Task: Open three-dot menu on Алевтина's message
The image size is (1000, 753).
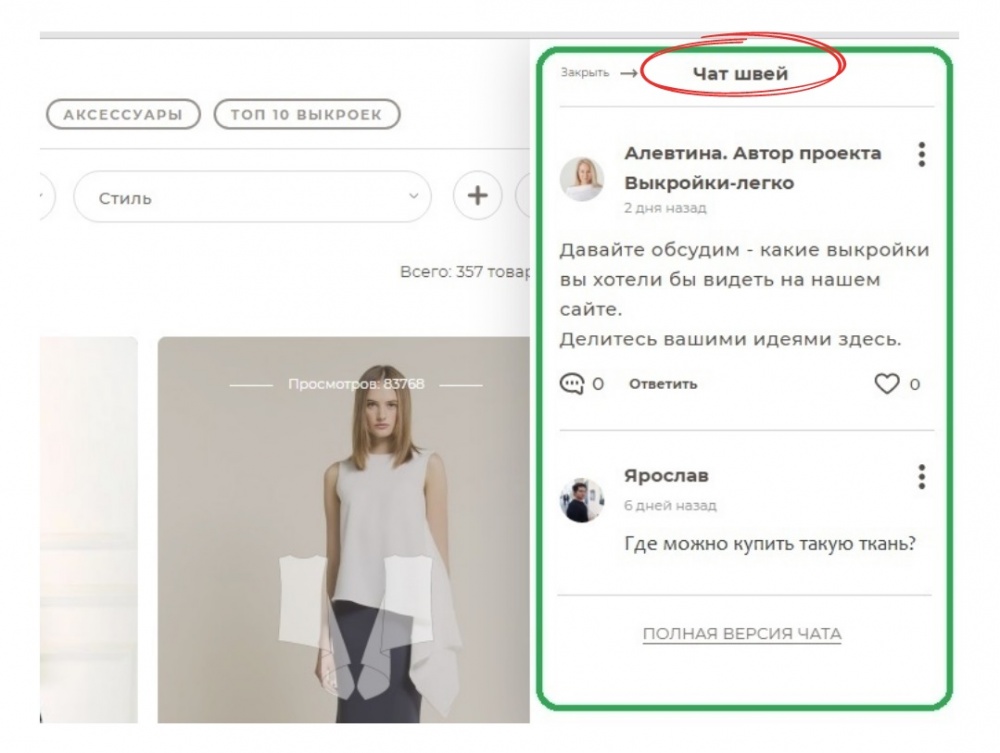Action: (921, 154)
